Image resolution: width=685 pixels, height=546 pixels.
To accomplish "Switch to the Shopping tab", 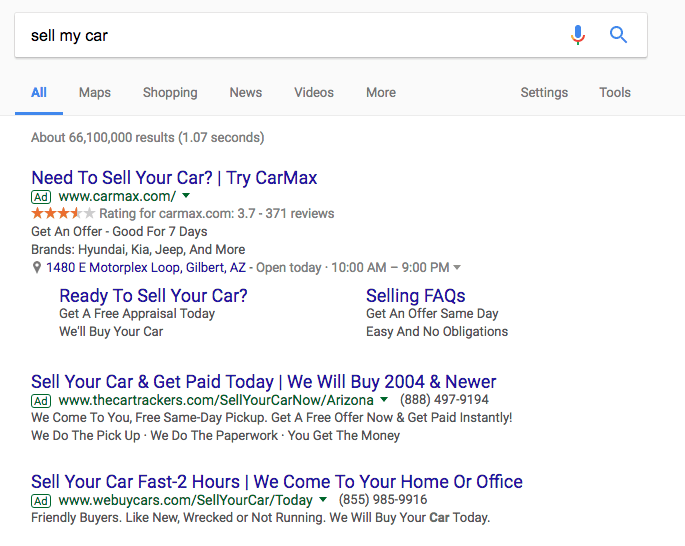I will [170, 93].
